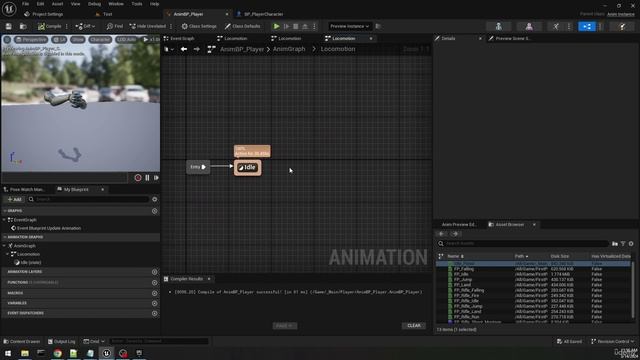The width and height of the screenshot is (640, 360).
Task: Select Idle (state) tree item
Action: click(x=31, y=262)
